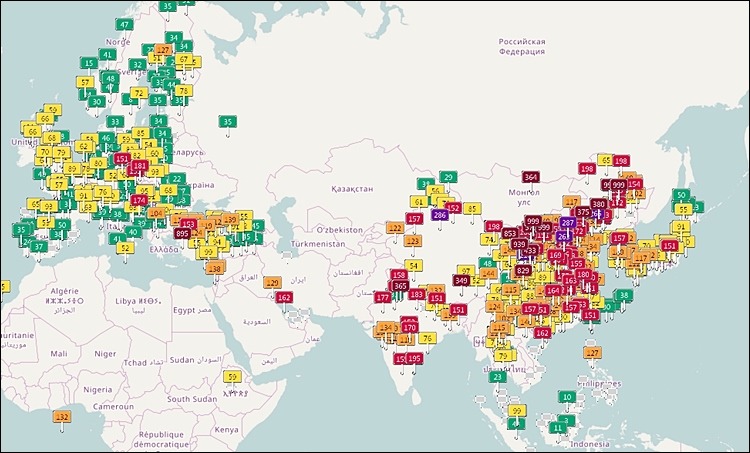Open the red 181 marker in Poland
This screenshot has height=453, width=750.
pyautogui.click(x=140, y=166)
